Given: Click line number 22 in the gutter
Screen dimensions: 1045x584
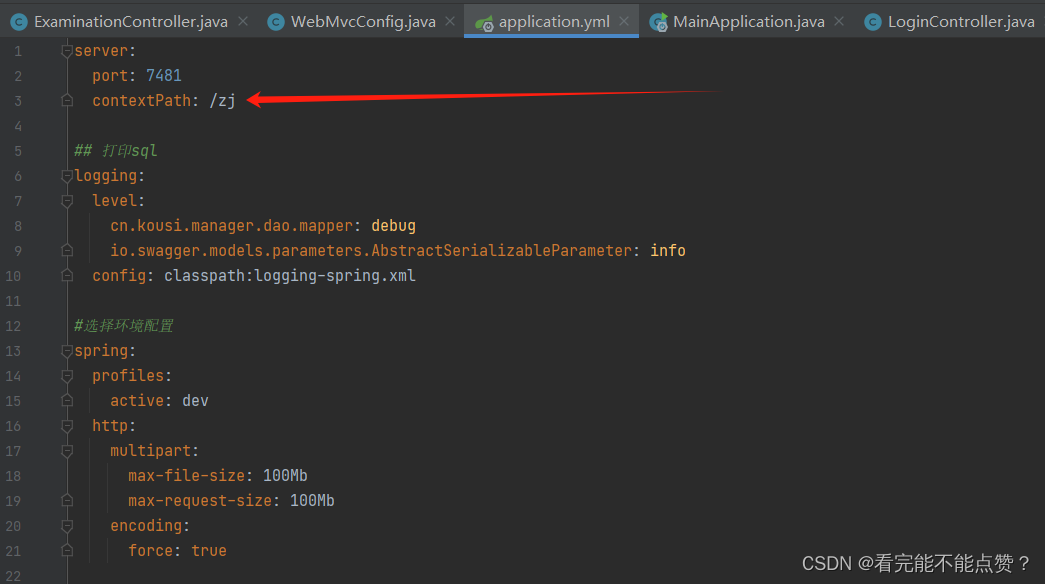Looking at the screenshot, I should coord(13,576).
